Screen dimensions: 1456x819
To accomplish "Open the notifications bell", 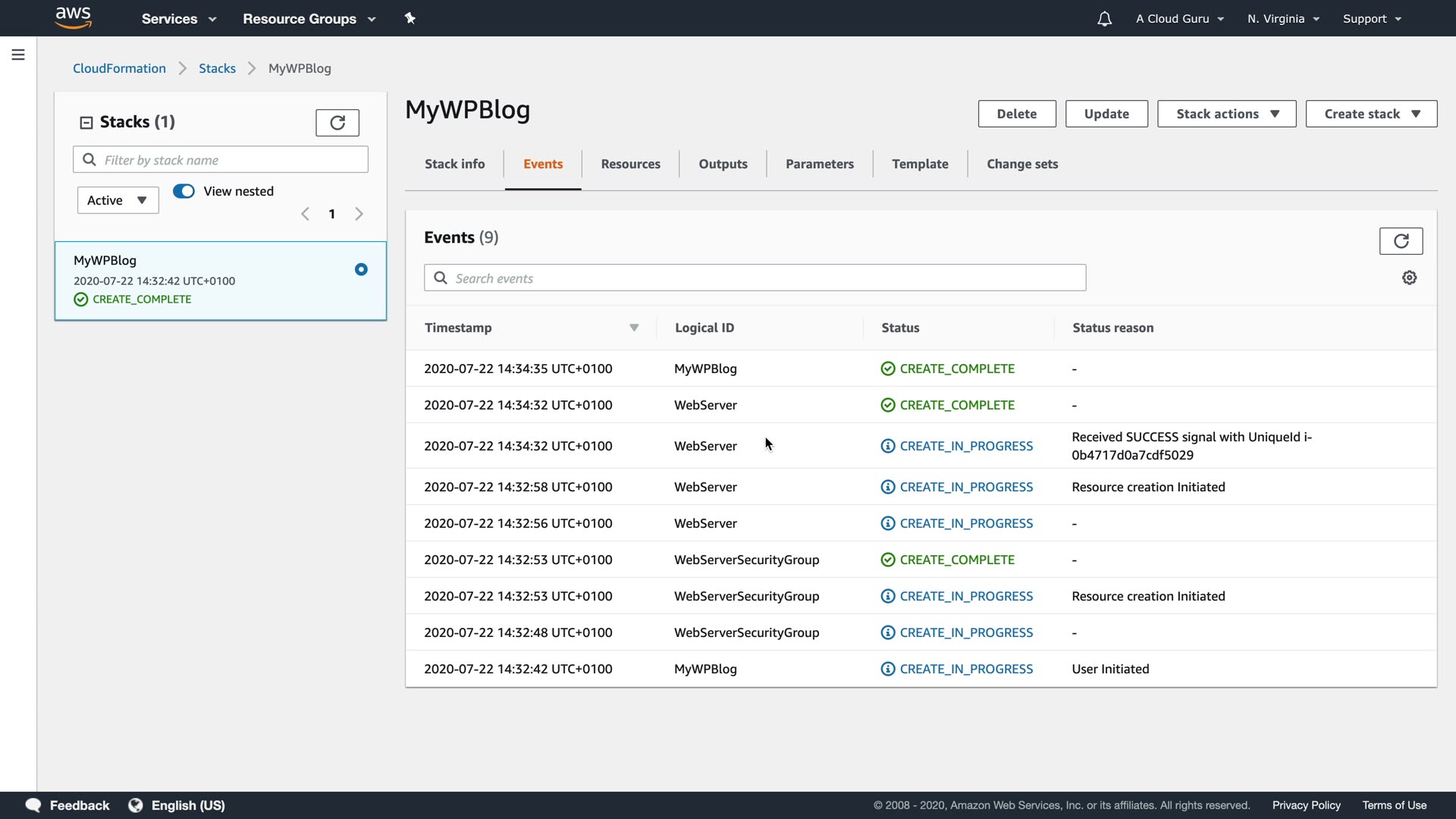I will 1104,19.
